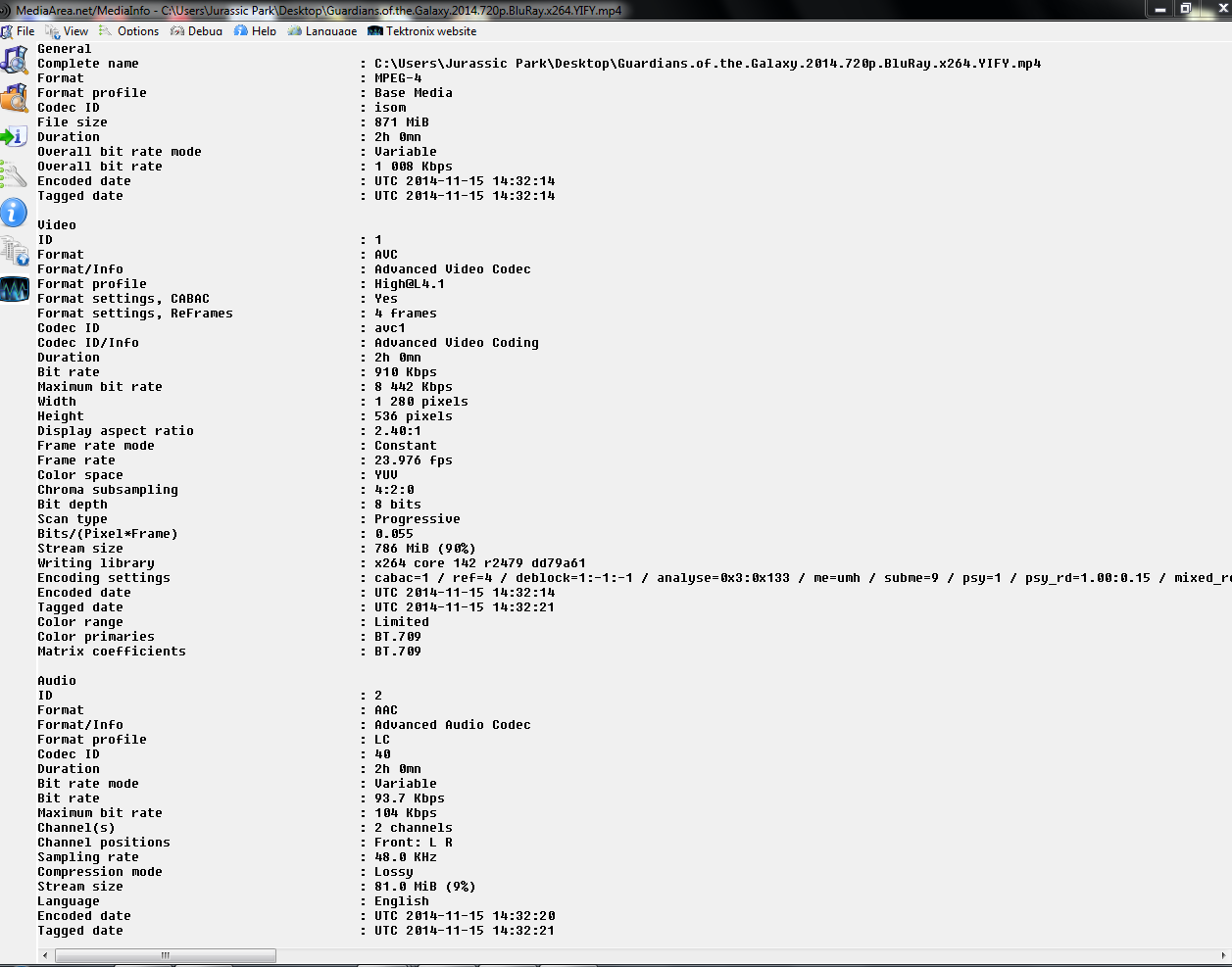The height and width of the screenshot is (967, 1232).
Task: Click the 'avc1' codec ID value
Action: [x=390, y=328]
